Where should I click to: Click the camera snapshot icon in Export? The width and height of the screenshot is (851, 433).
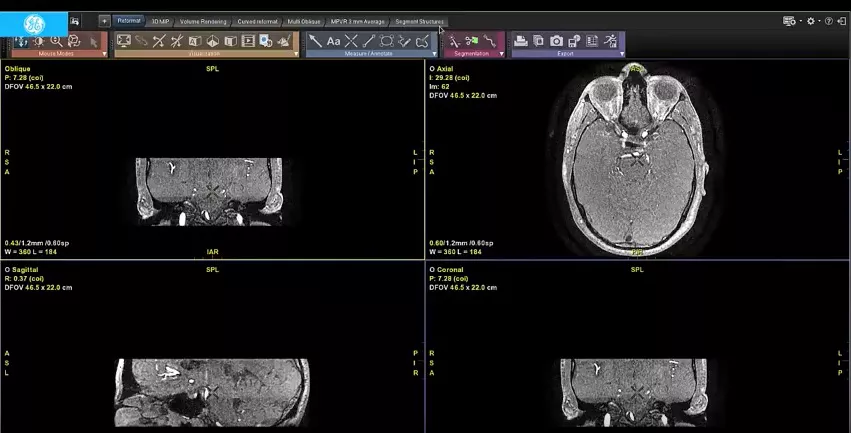[x=556, y=41]
